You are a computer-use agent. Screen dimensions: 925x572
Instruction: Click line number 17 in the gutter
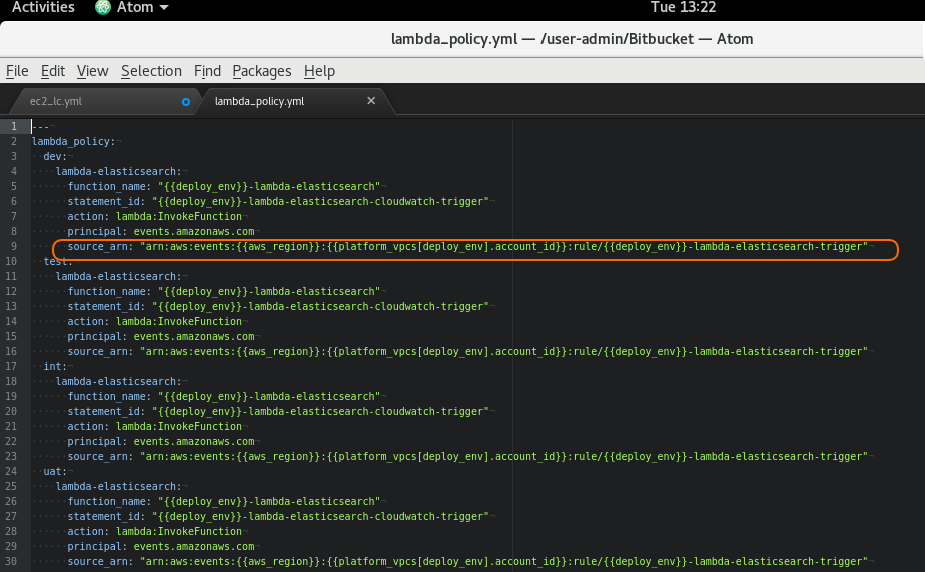click(14, 367)
